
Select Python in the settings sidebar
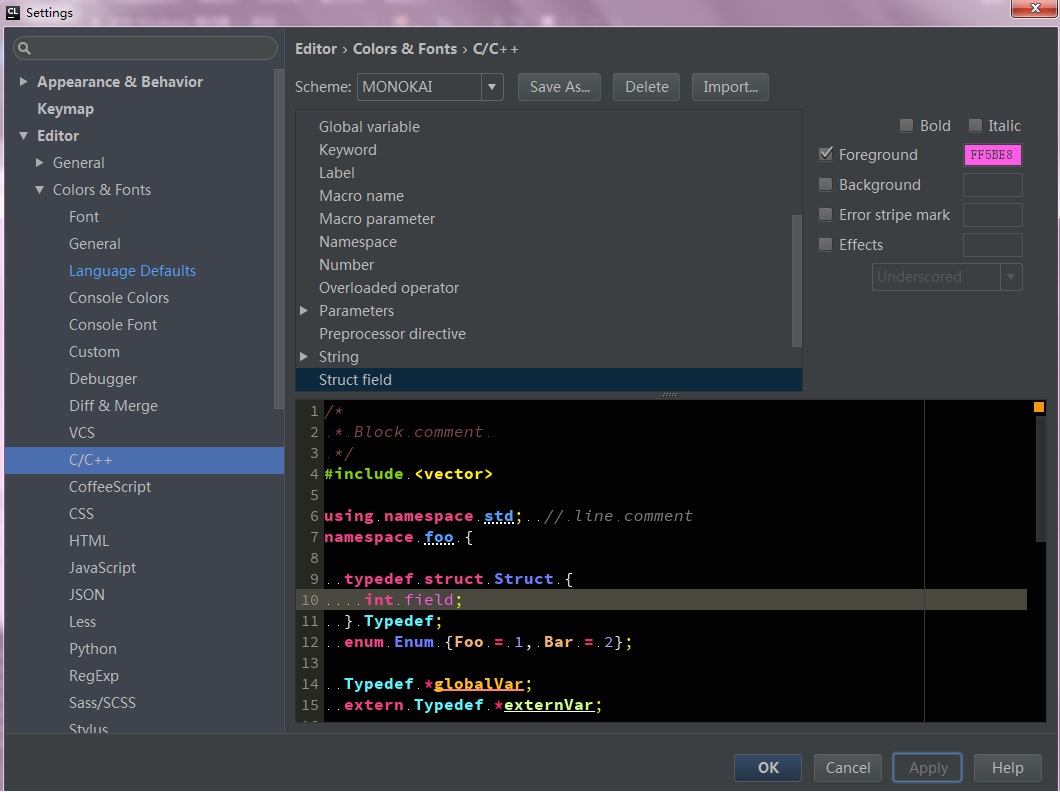click(x=92, y=648)
